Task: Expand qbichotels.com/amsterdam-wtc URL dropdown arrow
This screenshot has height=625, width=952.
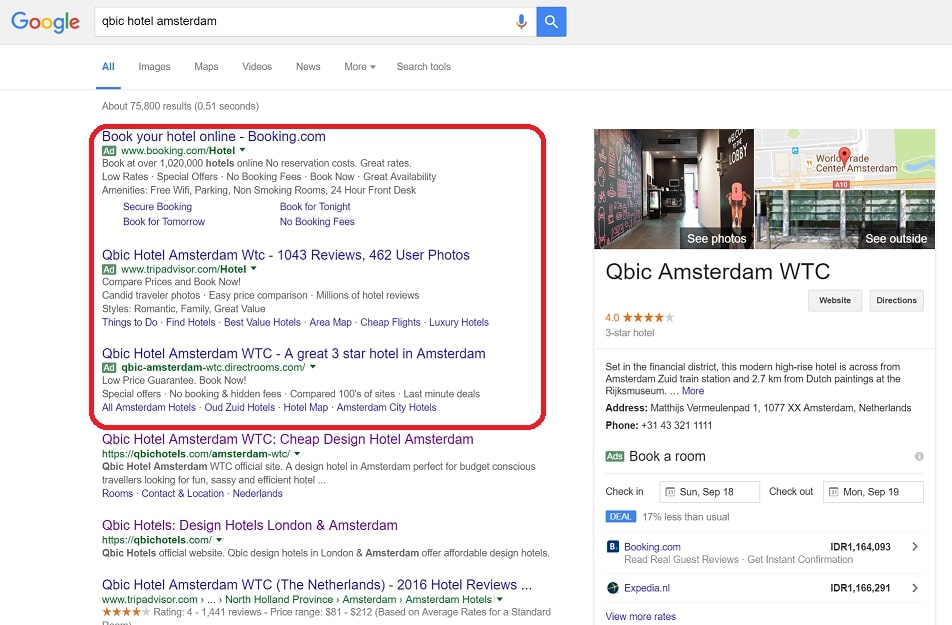Action: click(298, 453)
